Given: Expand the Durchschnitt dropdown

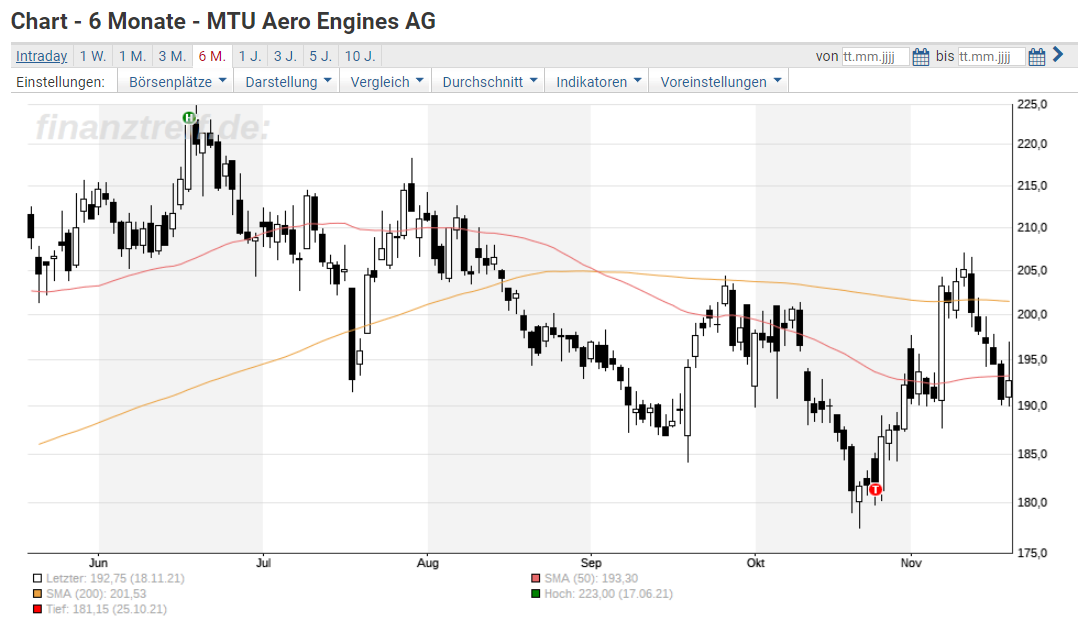Looking at the screenshot, I should tap(488, 82).
